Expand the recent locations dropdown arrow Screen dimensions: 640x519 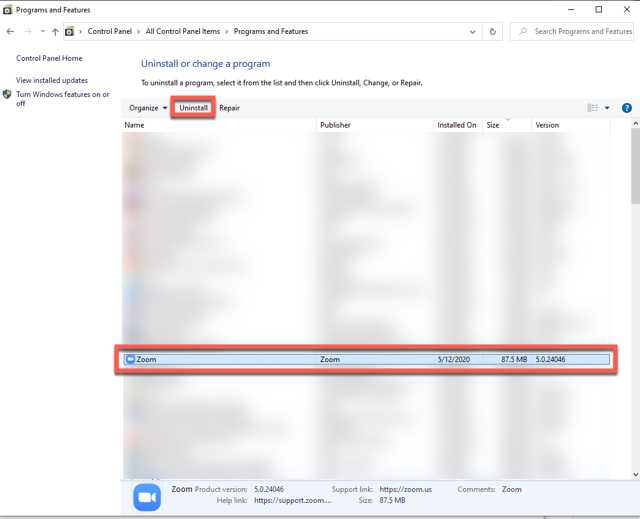41,31
